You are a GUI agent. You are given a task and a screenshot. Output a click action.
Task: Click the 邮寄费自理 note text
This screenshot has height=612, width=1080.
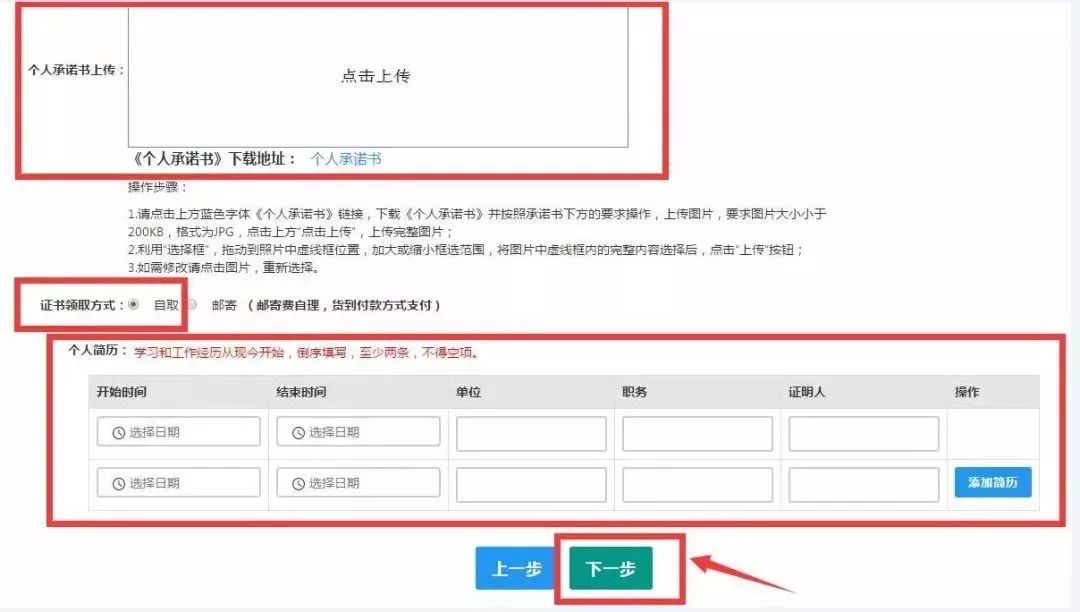(344, 305)
